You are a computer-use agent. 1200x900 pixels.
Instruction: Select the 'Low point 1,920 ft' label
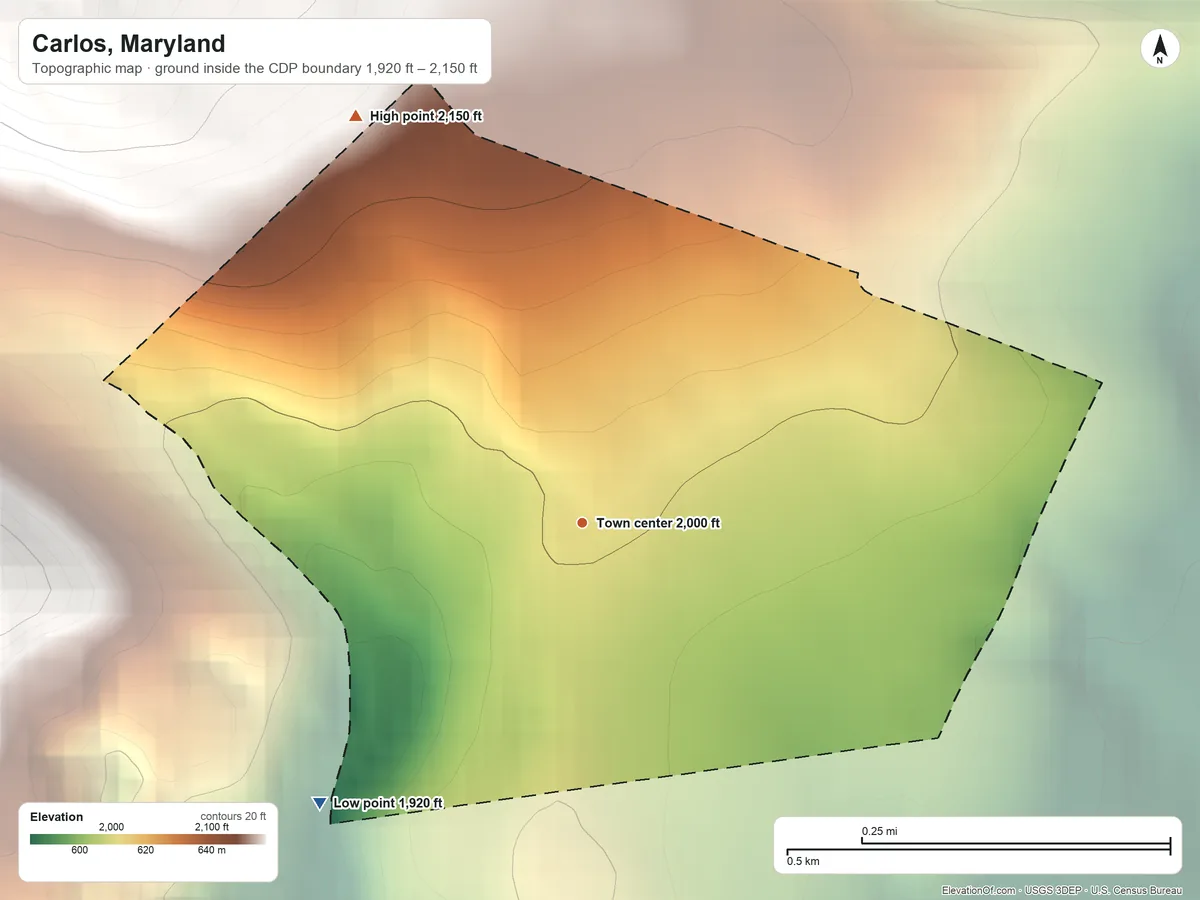(x=388, y=803)
